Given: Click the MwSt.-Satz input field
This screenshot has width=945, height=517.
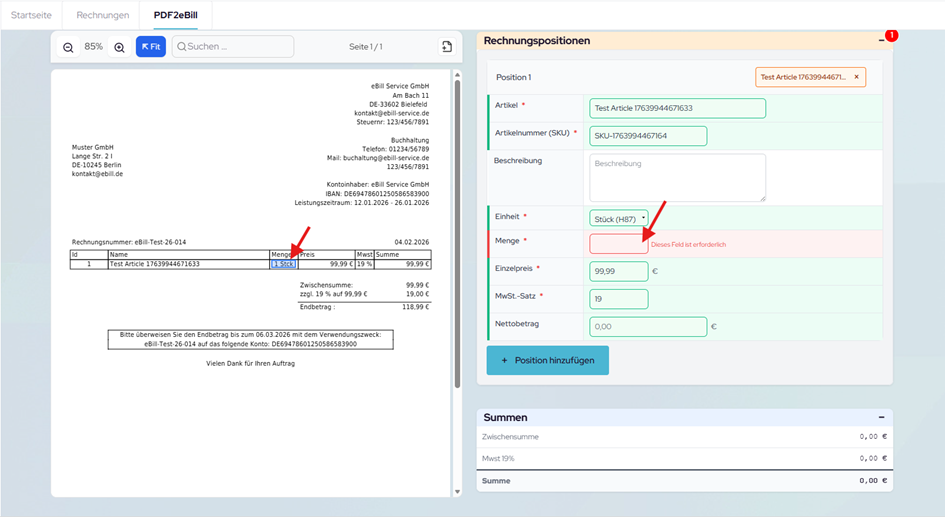Looking at the screenshot, I should tap(618, 299).
